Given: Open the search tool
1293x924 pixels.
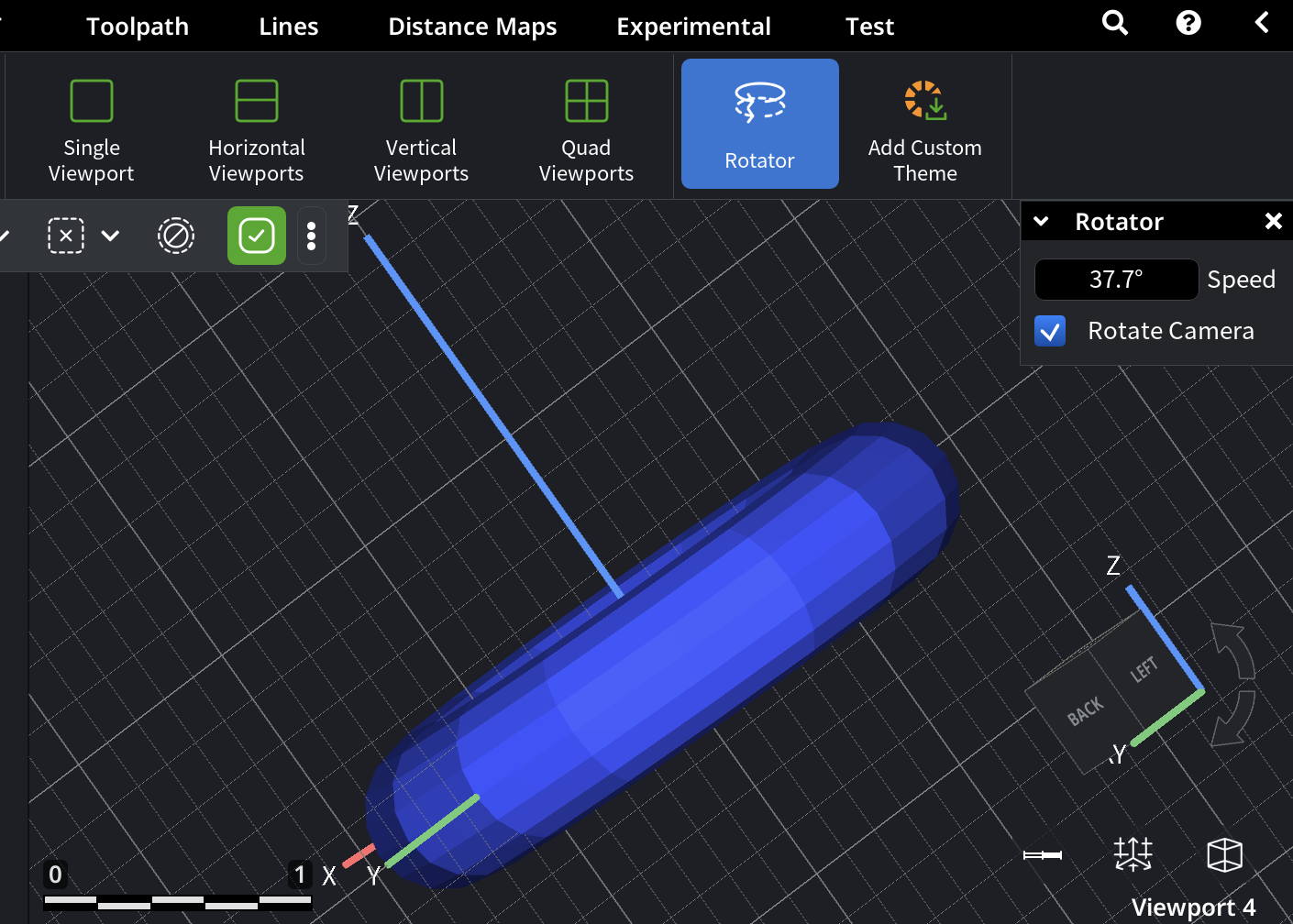Looking at the screenshot, I should (1115, 23).
